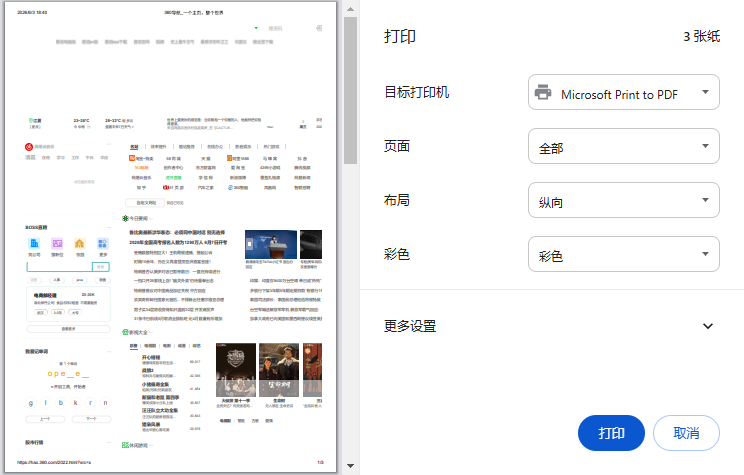
Task: Click the "3 张纸" sheet count text
Action: coord(701,37)
